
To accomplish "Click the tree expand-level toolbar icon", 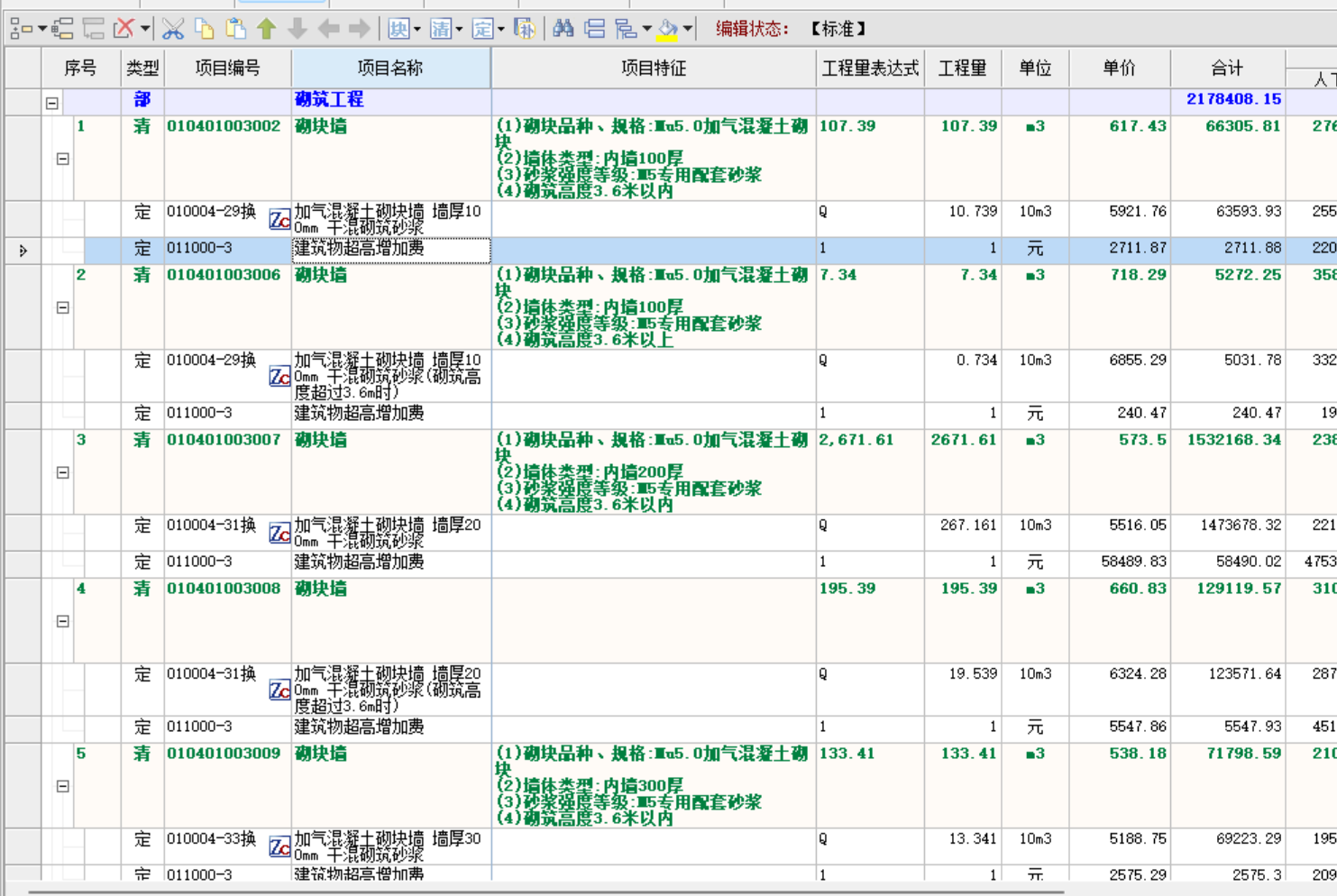I will pos(626,29).
